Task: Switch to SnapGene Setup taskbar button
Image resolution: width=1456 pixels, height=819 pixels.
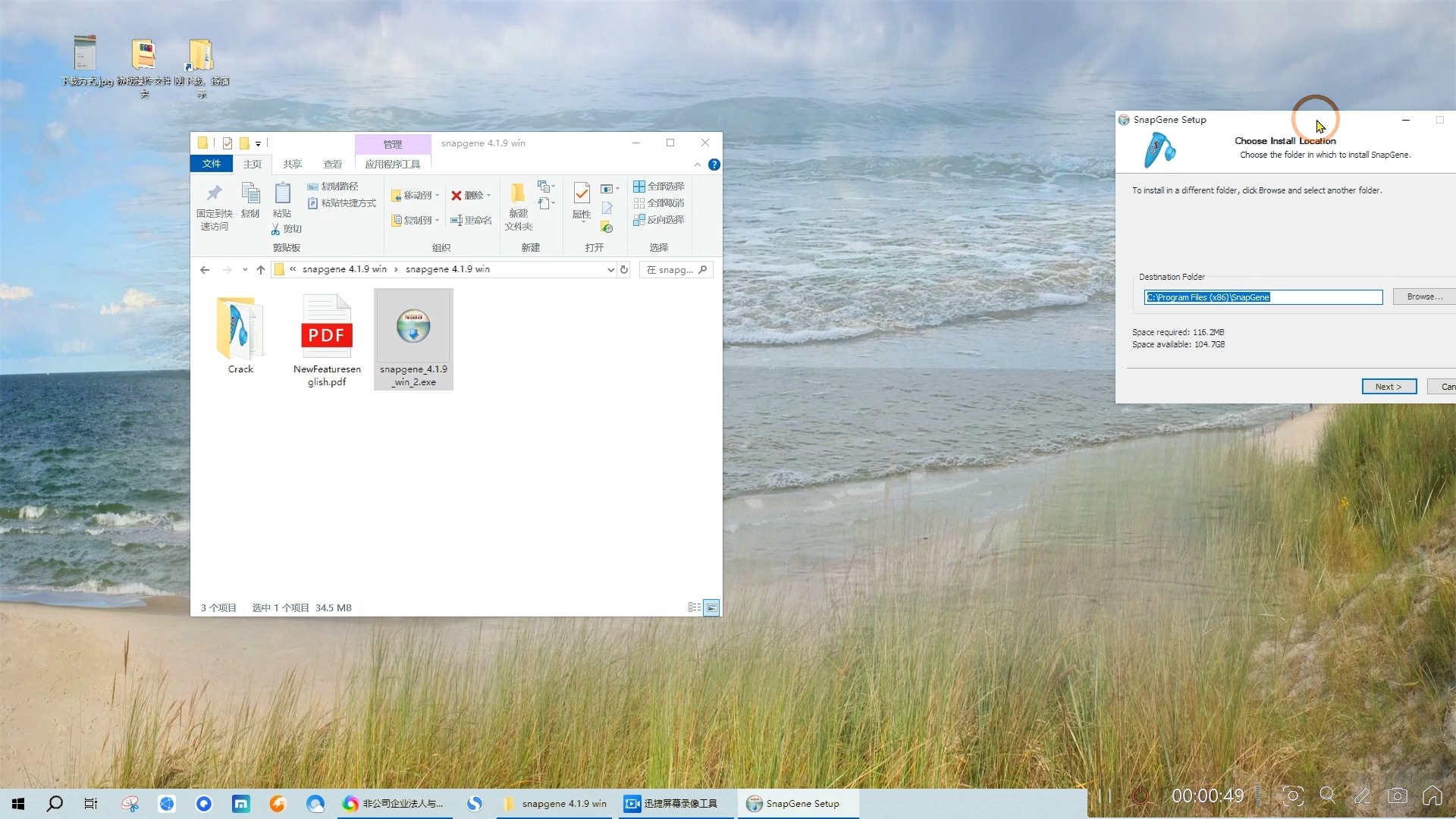Action: point(798,804)
